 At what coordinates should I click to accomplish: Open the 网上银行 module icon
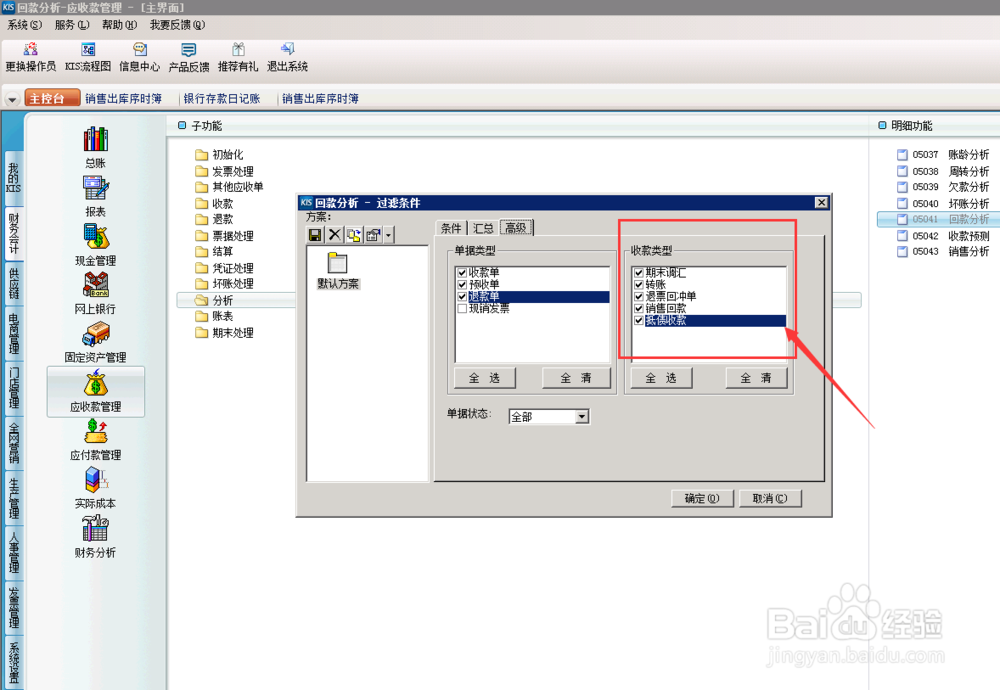pyautogui.click(x=96, y=293)
